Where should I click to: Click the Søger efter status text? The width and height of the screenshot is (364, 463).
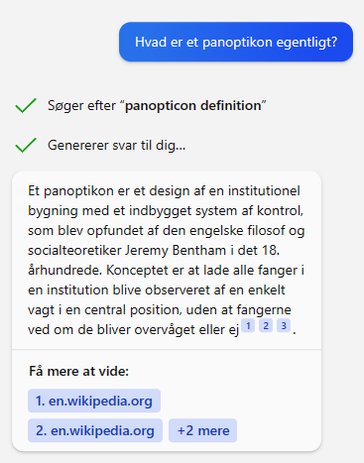[x=157, y=106]
